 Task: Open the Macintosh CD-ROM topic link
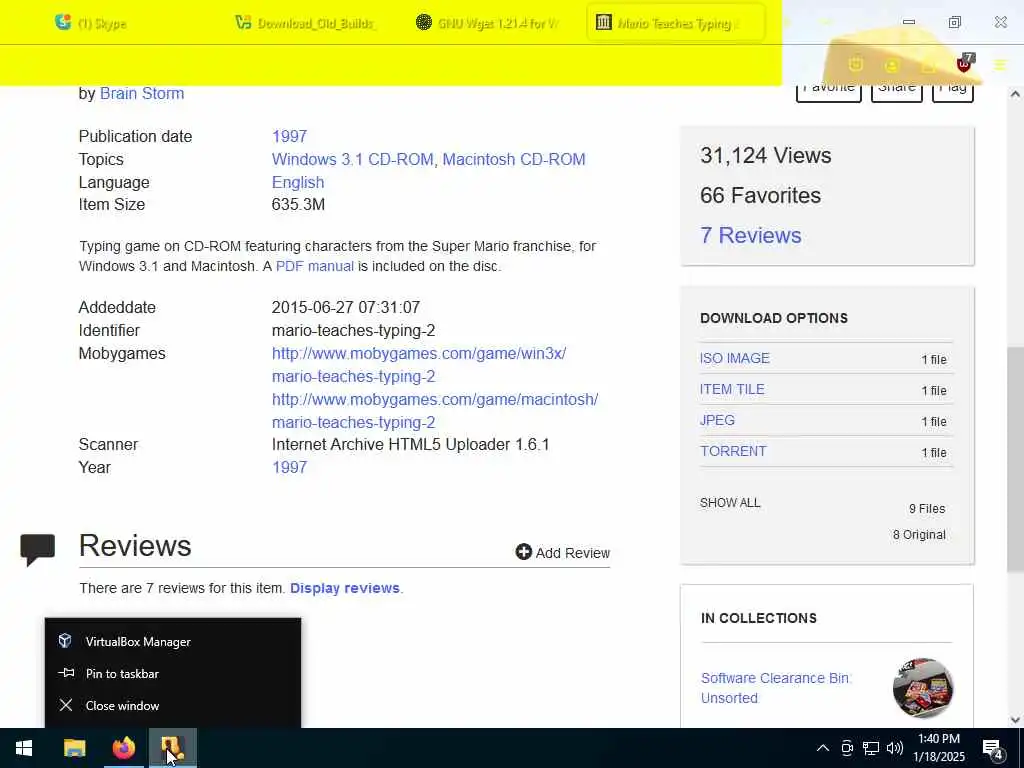click(x=514, y=159)
